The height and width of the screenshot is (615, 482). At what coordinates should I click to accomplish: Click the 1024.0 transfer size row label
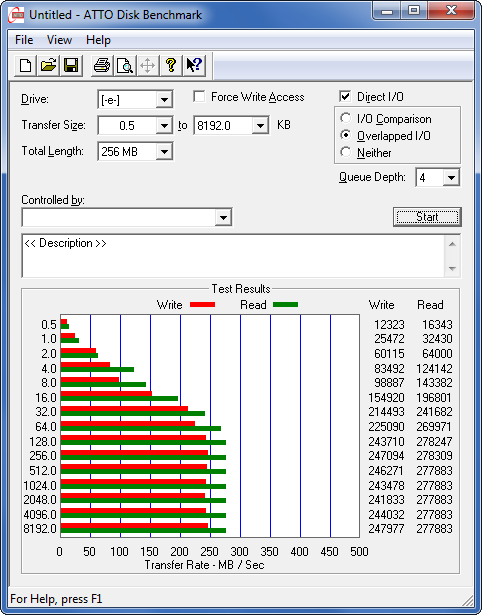(40, 486)
